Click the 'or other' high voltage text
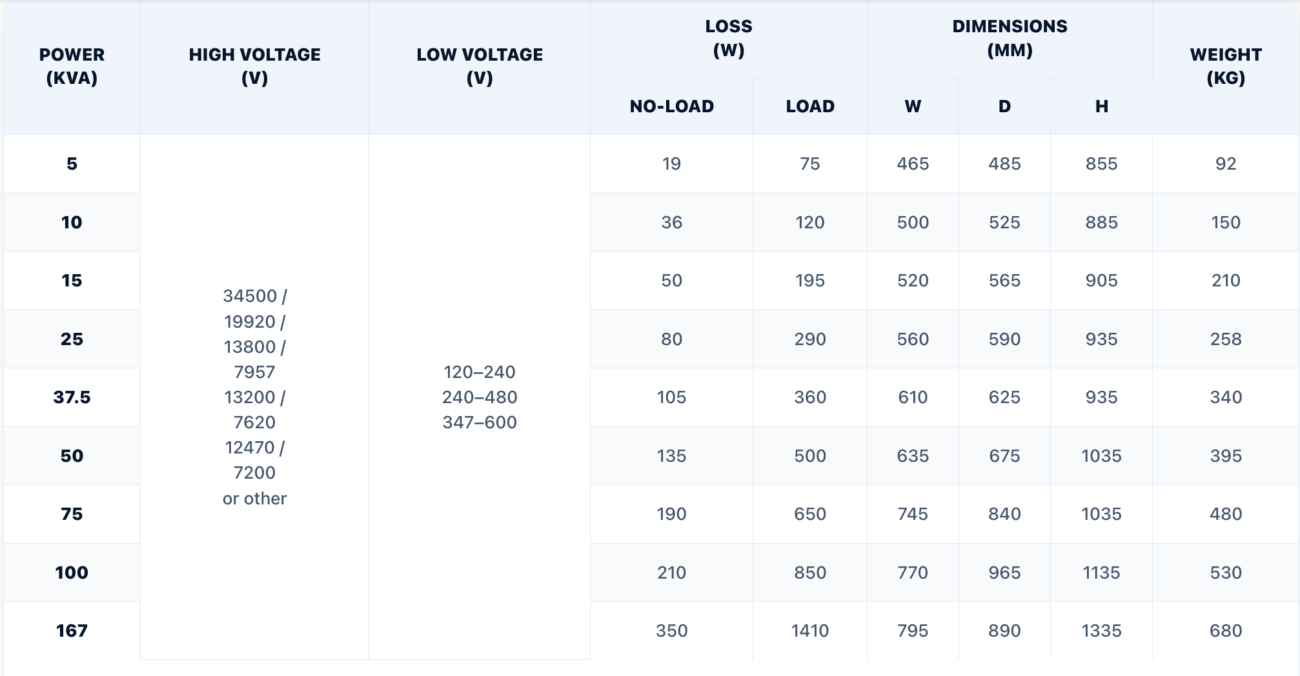This screenshot has height=676, width=1300. pos(255,498)
